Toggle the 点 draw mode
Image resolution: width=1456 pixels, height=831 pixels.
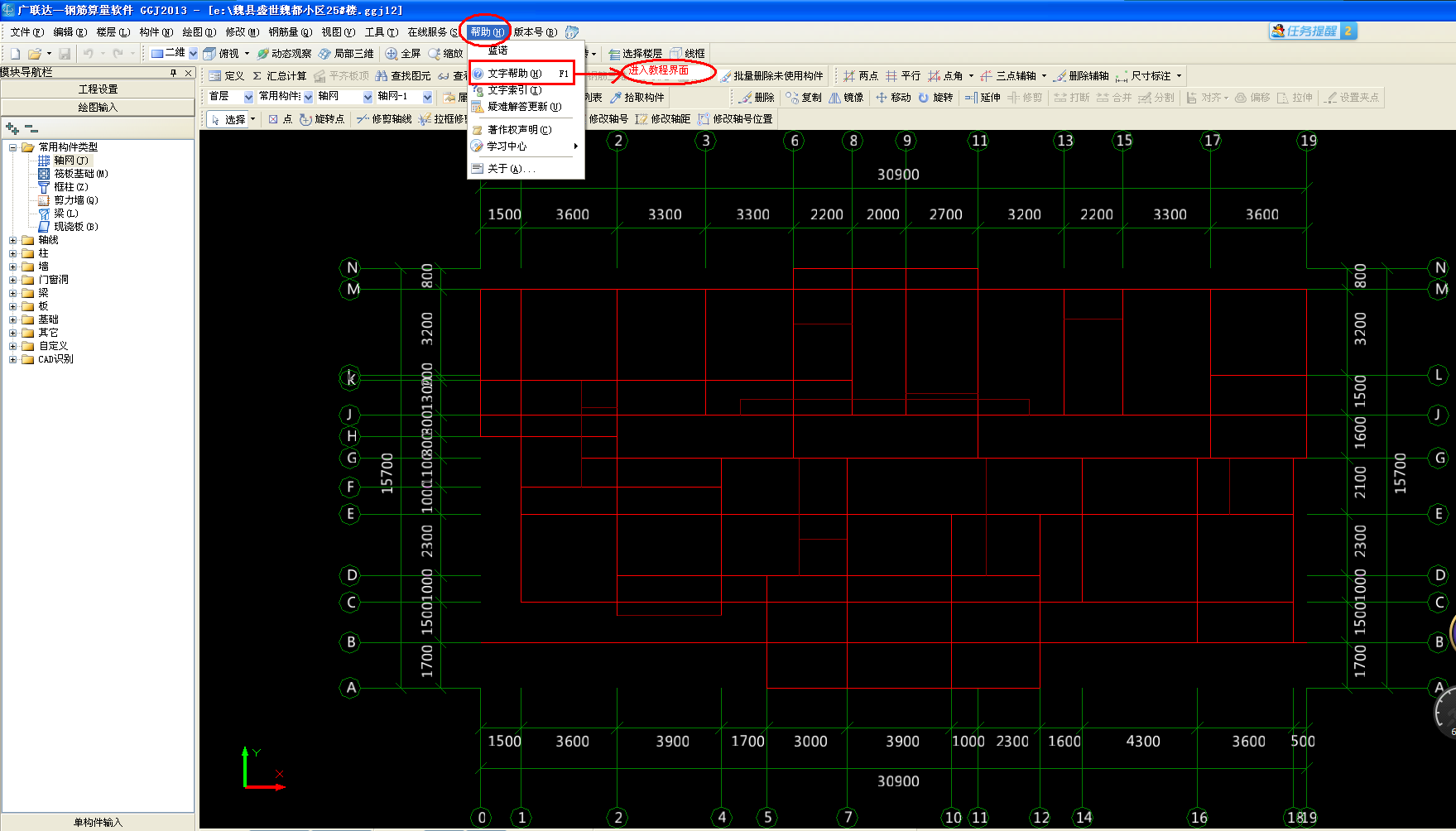point(281,119)
